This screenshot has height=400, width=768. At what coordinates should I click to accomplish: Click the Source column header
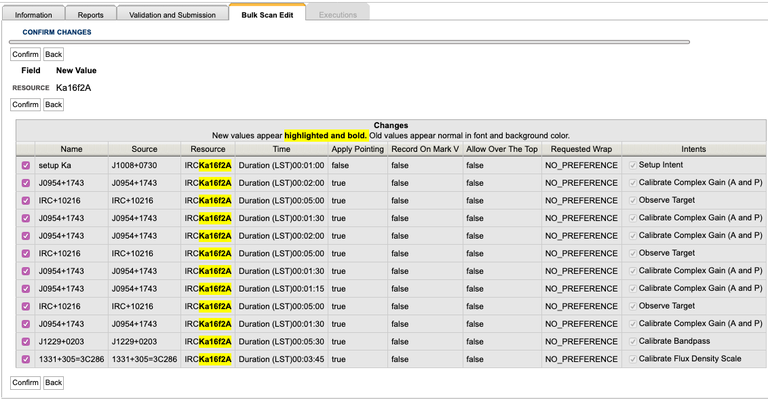coord(144,149)
